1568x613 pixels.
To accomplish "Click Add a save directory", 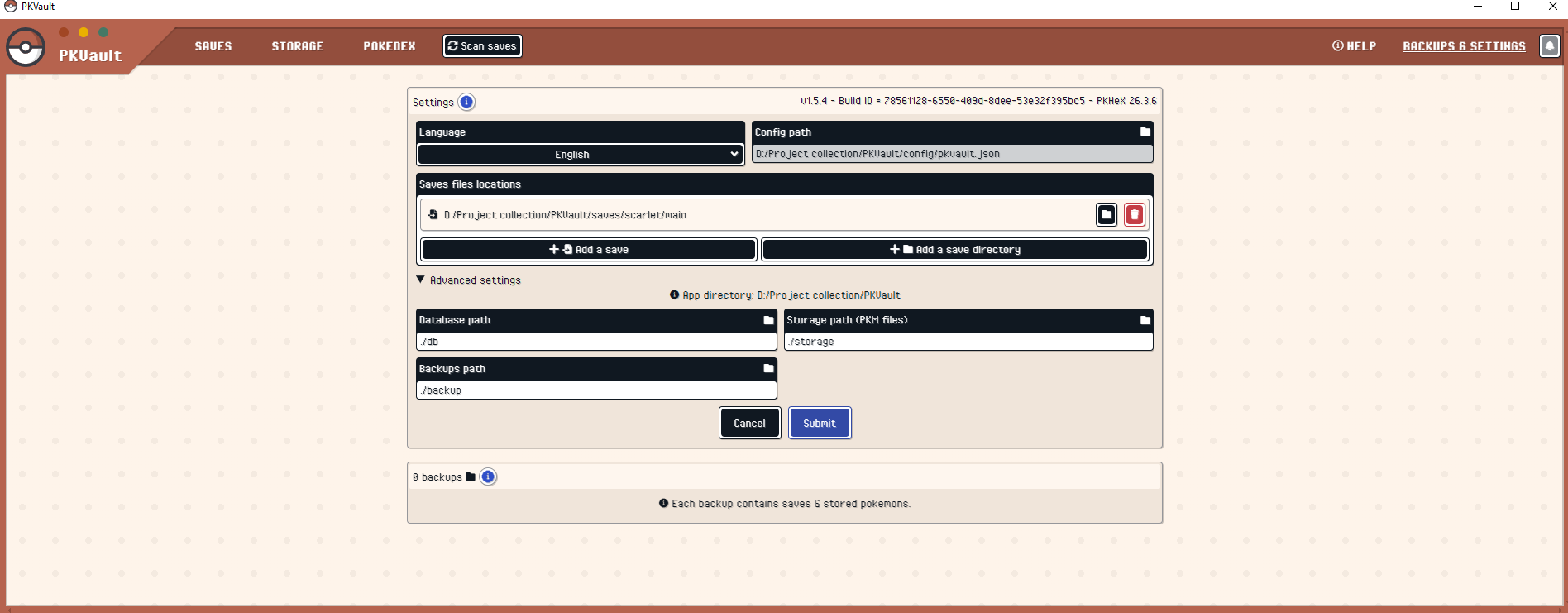I will point(954,250).
